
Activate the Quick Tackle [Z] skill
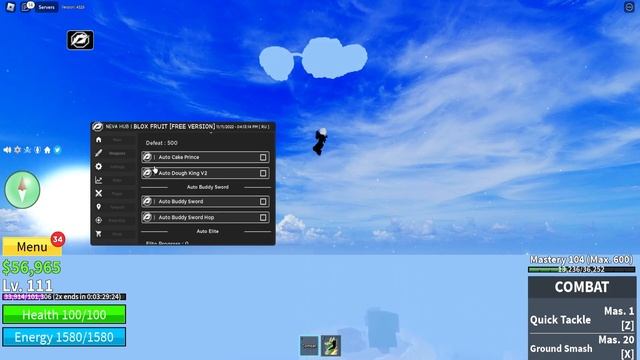pos(582,318)
